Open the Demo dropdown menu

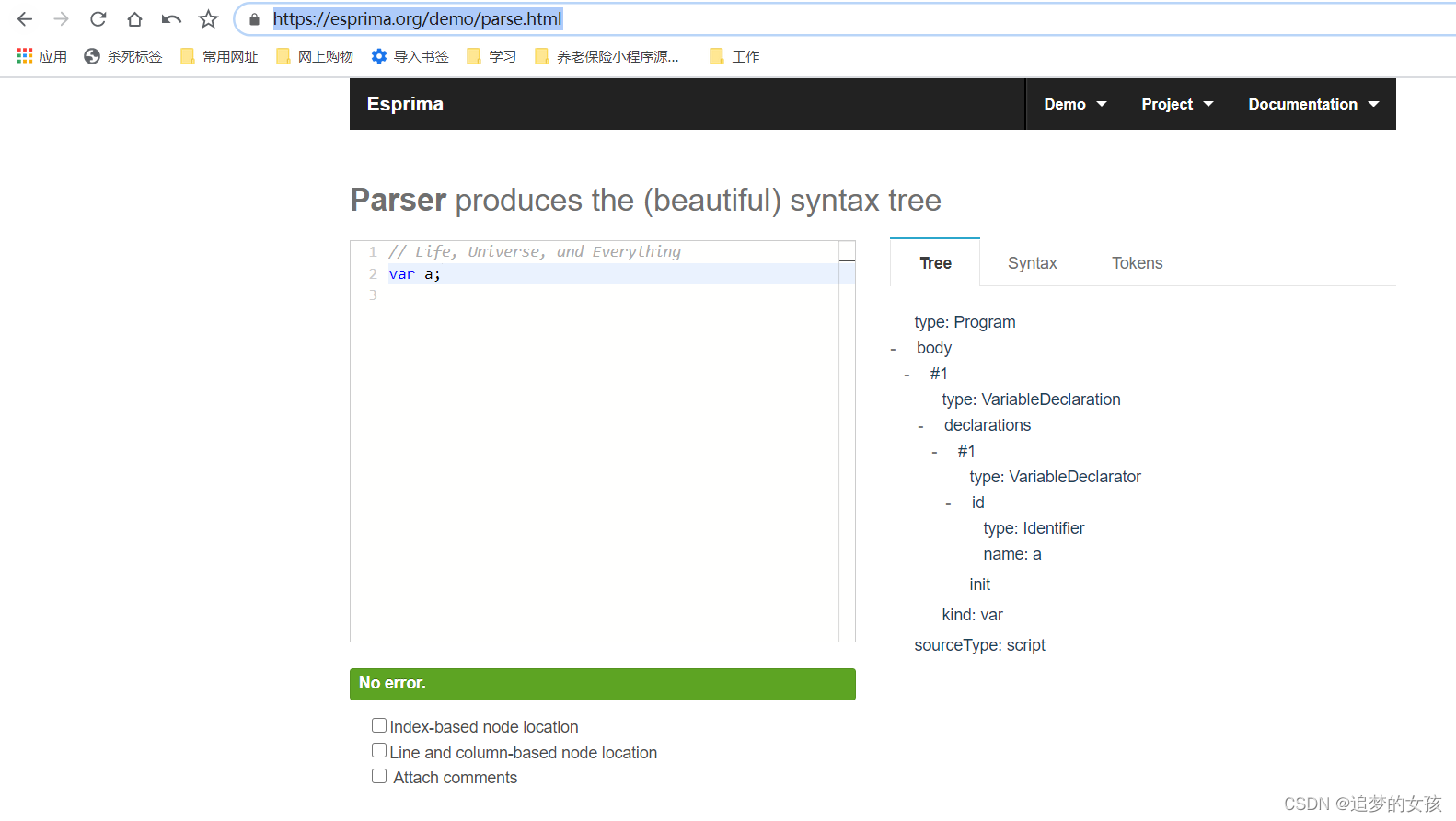pos(1075,104)
